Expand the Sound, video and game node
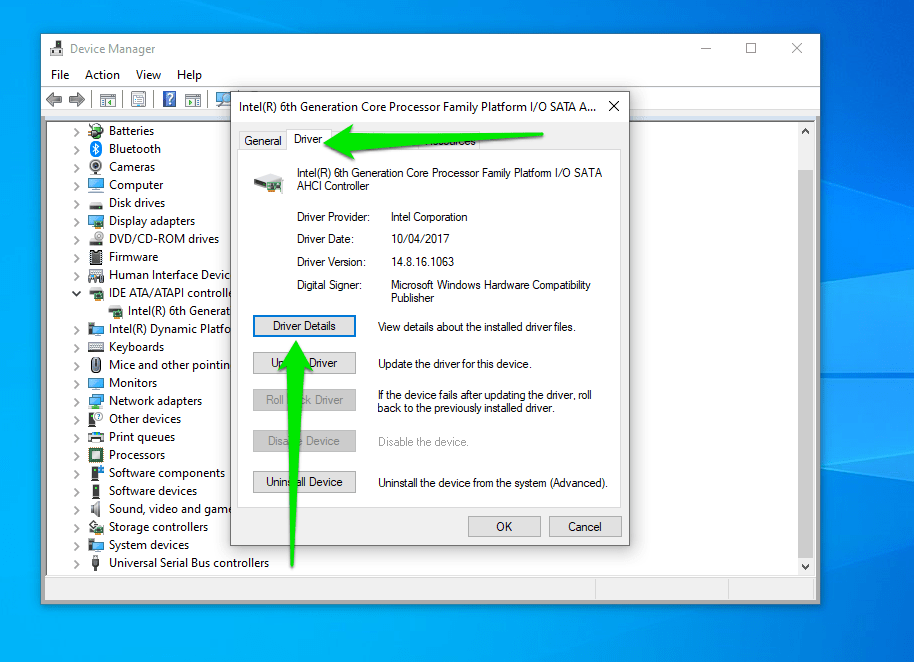 76,510
